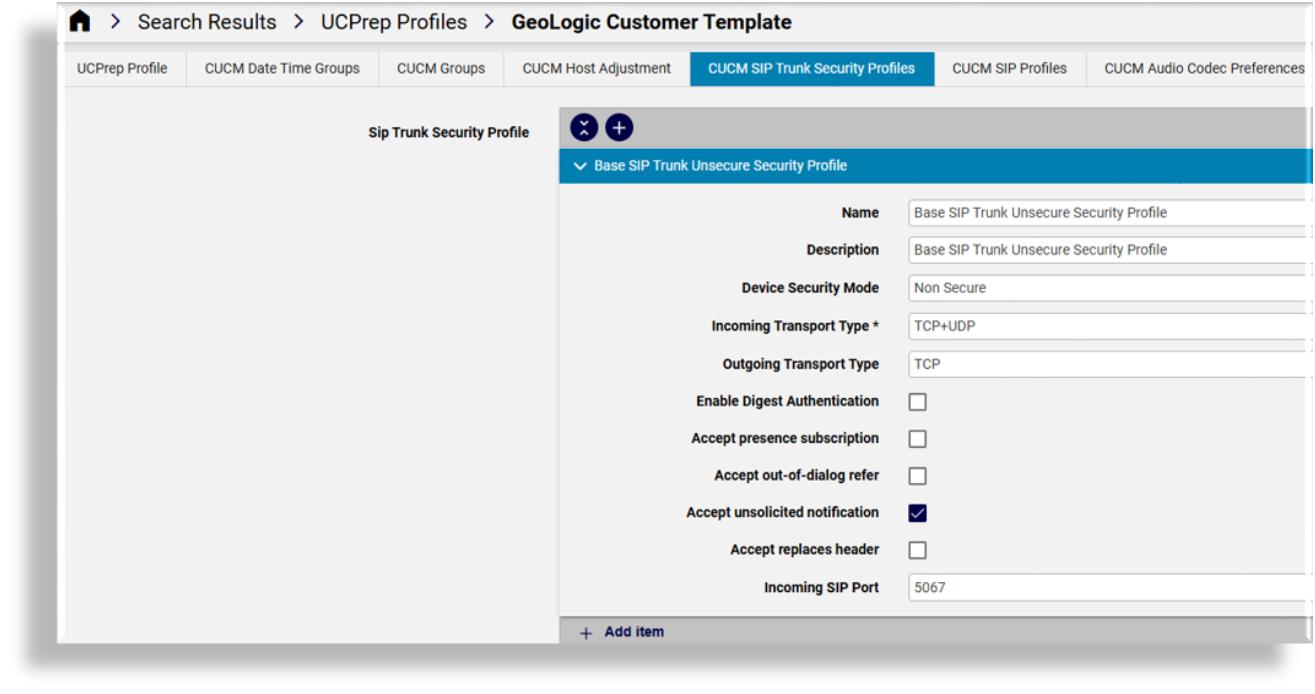The width and height of the screenshot is (1315, 694).
Task: Enable the Digest Authentication checkbox
Action: (x=917, y=402)
